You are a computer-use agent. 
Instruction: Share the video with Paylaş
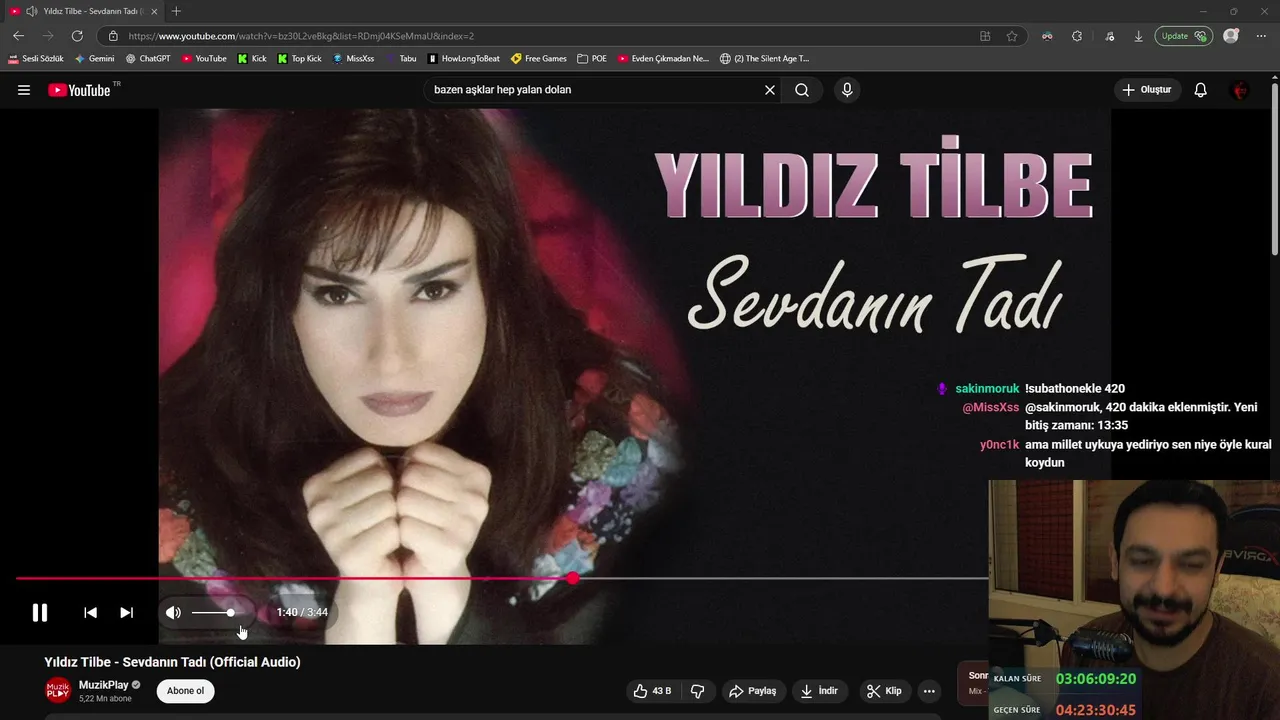(x=752, y=691)
